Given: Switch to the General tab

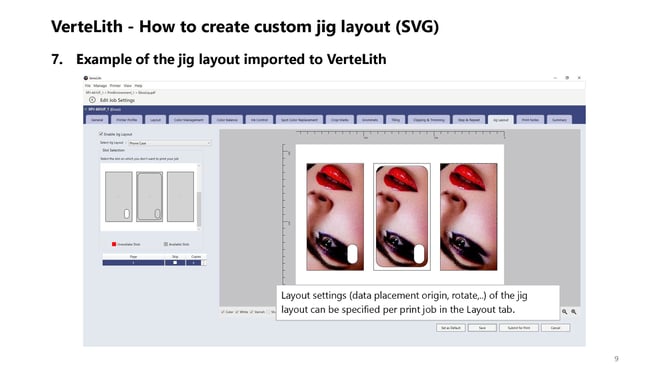Looking at the screenshot, I should pyautogui.click(x=97, y=120).
